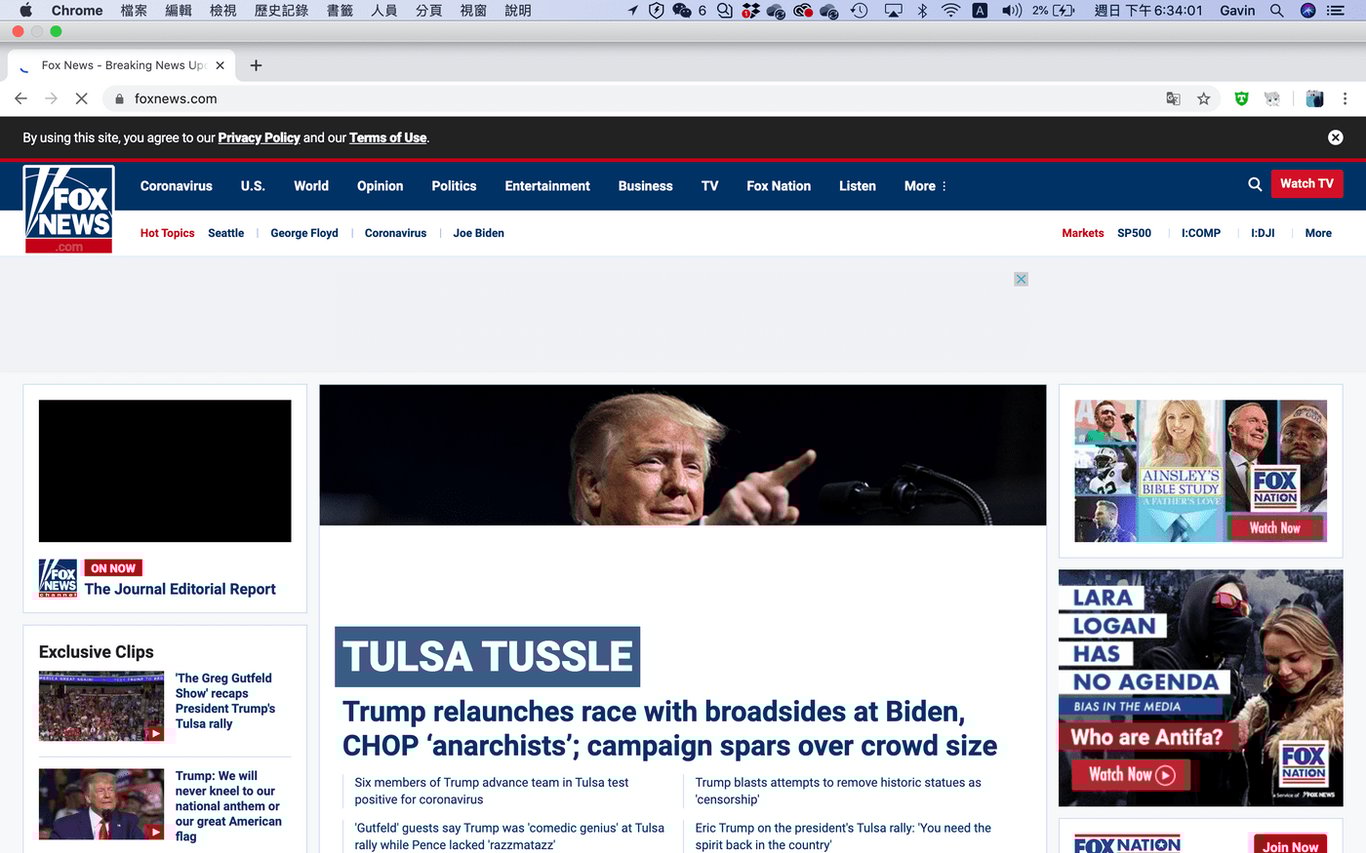Read Trump blasts attempts to remove statues story
This screenshot has height=853, width=1366.
point(838,791)
